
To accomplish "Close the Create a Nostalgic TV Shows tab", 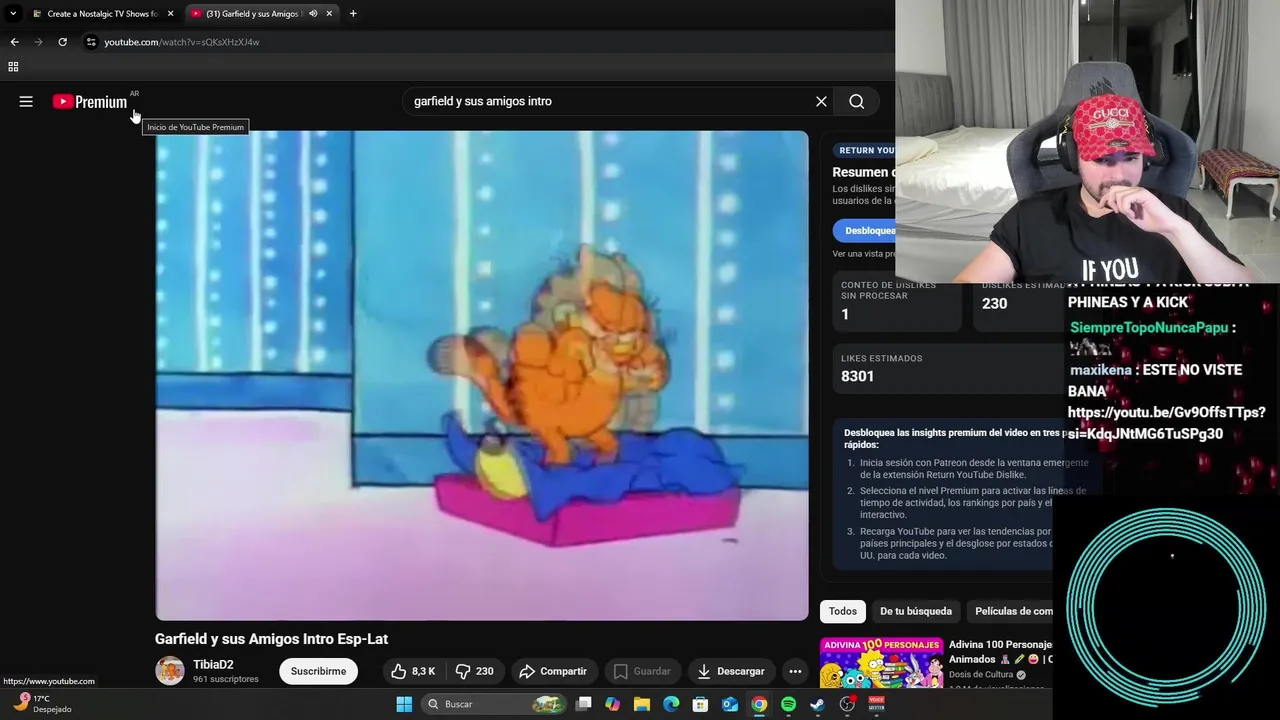I will pyautogui.click(x=170, y=14).
